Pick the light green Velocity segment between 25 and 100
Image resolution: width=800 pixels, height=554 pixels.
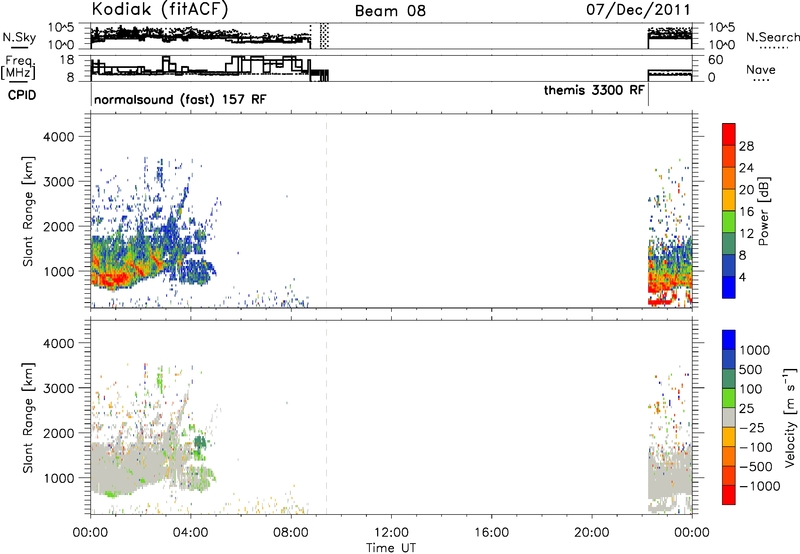click(x=729, y=398)
